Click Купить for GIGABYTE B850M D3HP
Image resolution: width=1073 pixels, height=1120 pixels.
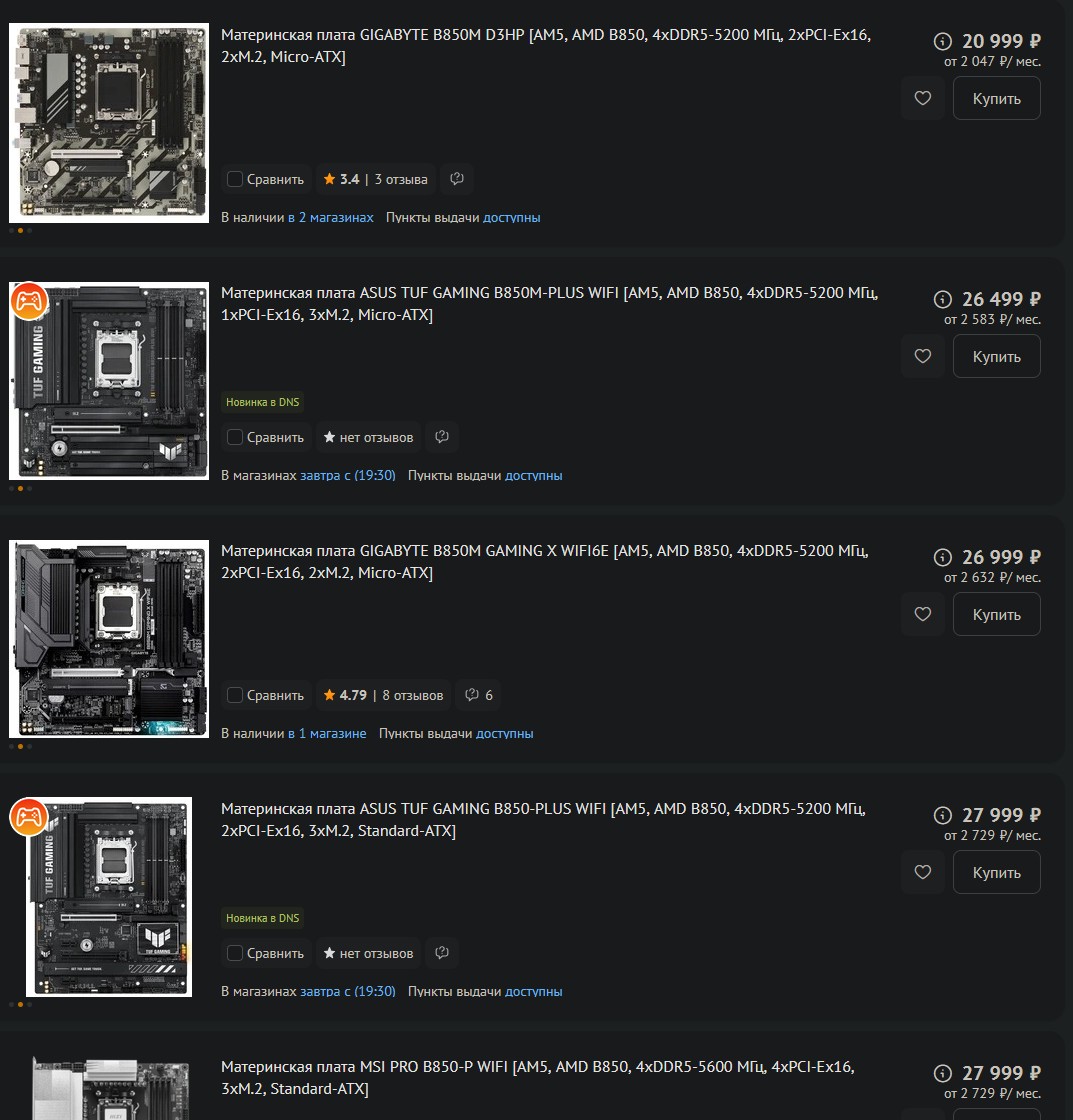tap(996, 98)
